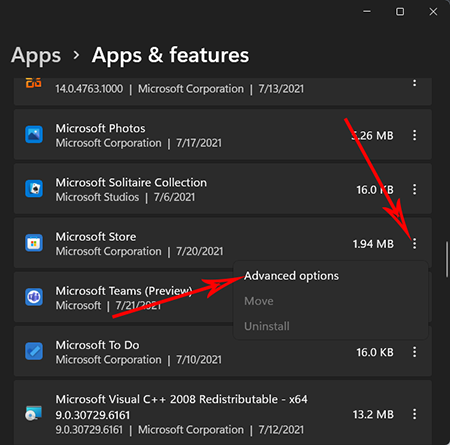Click the Microsoft To Do icon

point(34,351)
